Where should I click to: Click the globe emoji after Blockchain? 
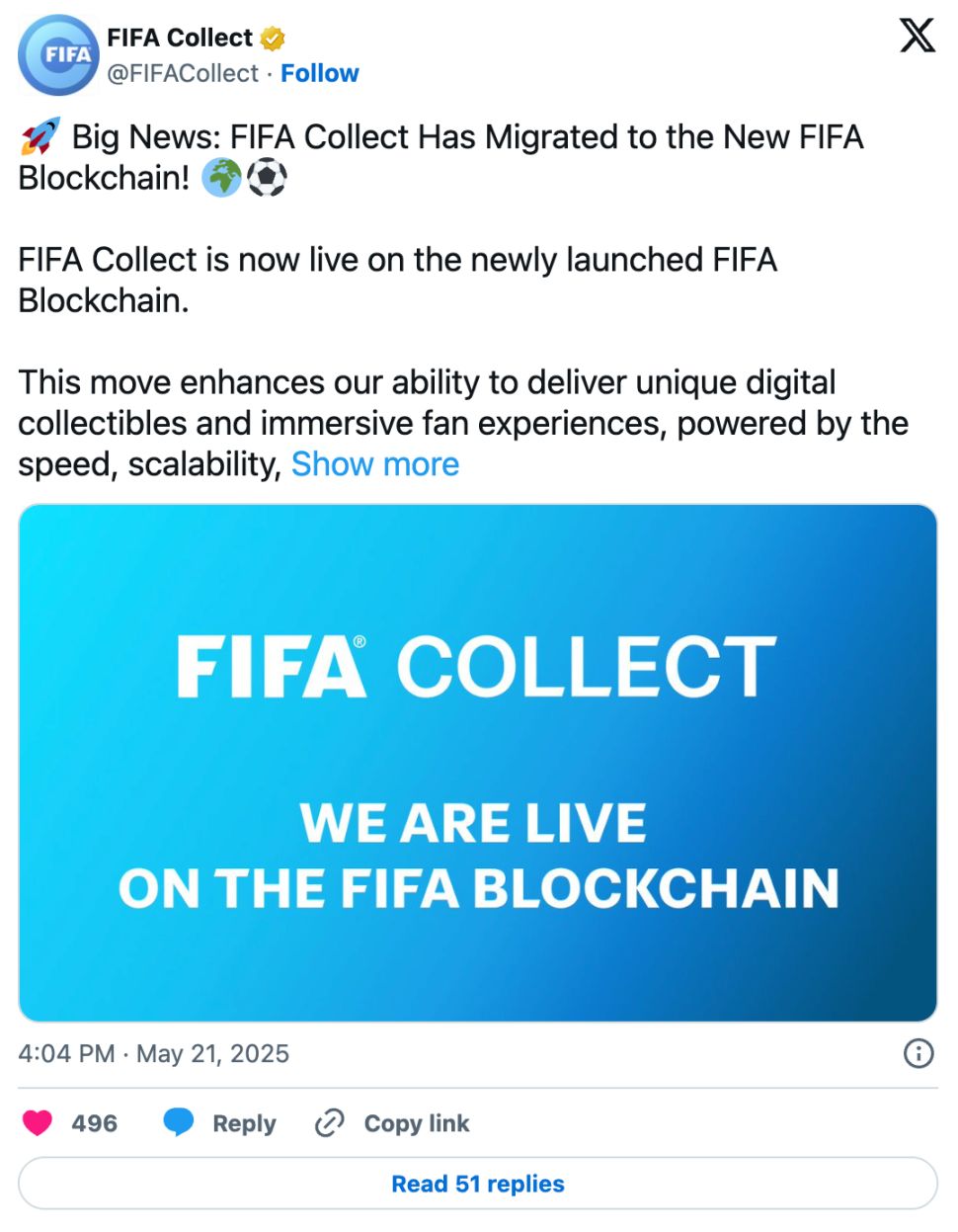pos(221,179)
